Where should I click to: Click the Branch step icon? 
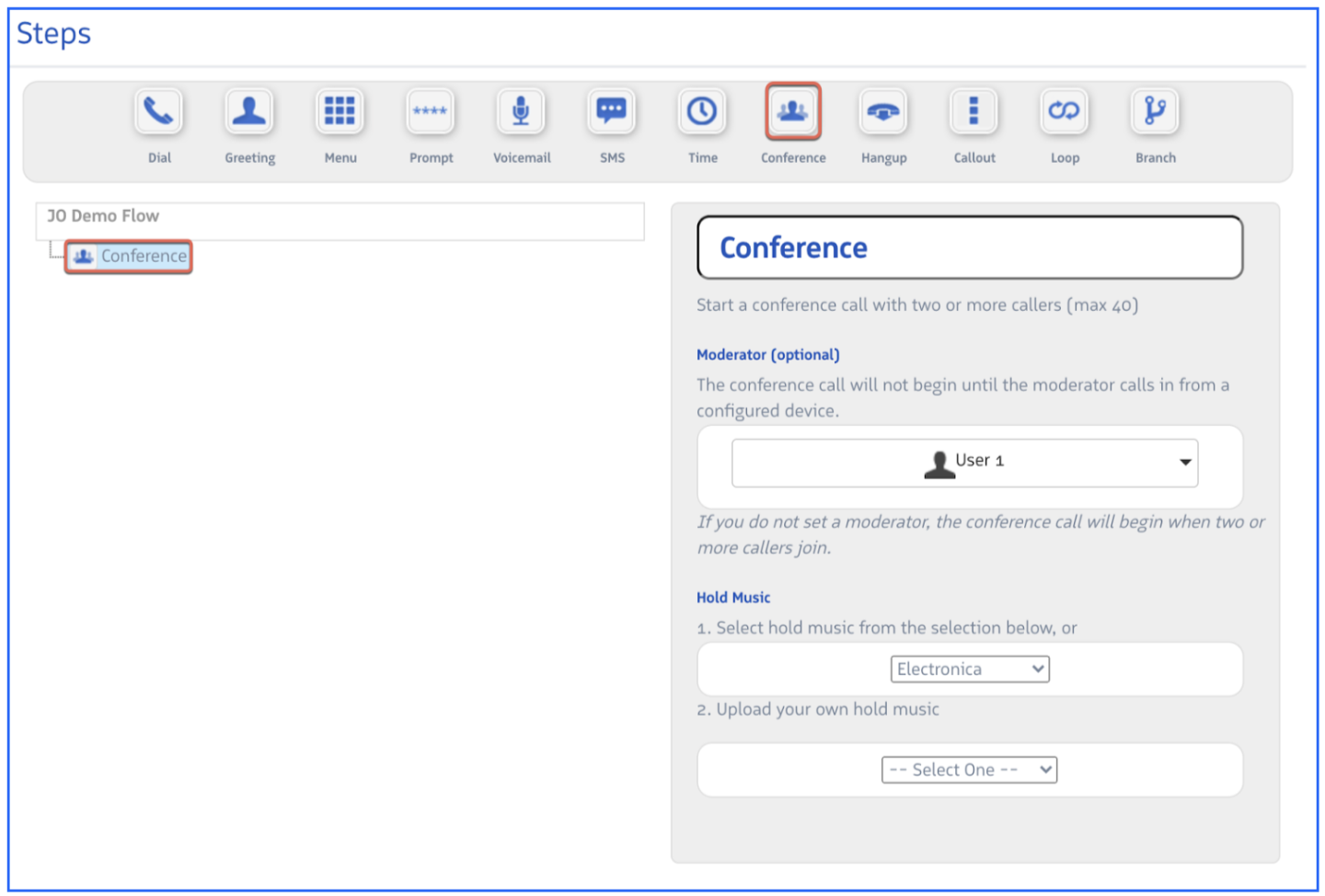pos(1155,112)
